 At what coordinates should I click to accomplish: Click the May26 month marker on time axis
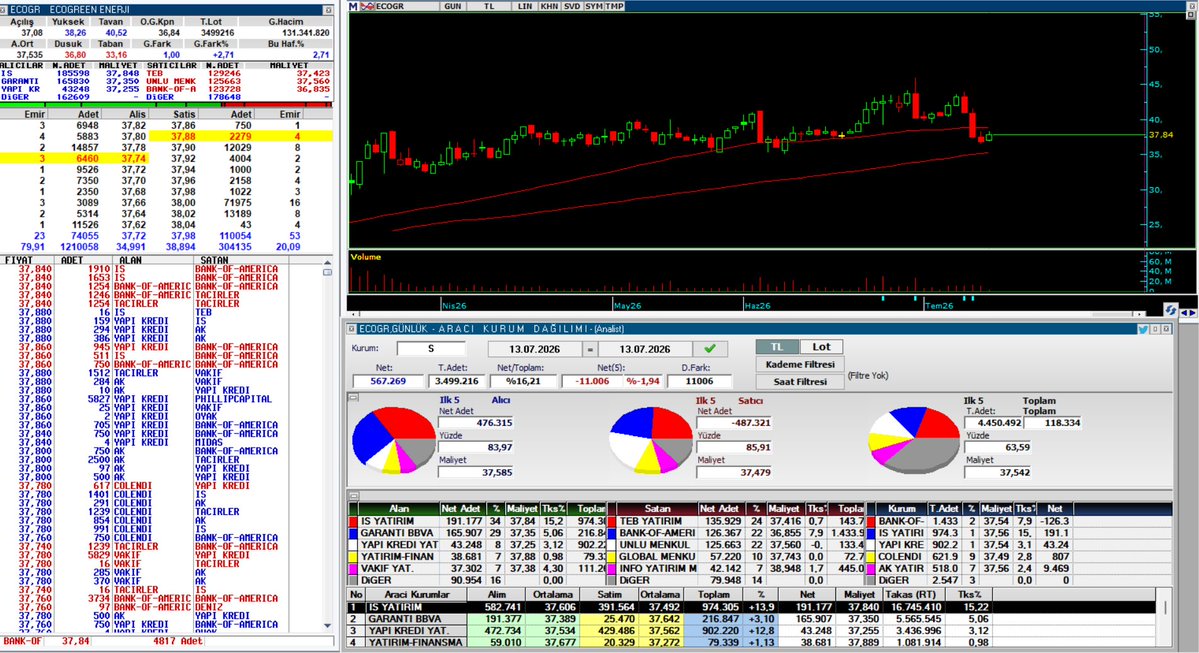pos(627,306)
